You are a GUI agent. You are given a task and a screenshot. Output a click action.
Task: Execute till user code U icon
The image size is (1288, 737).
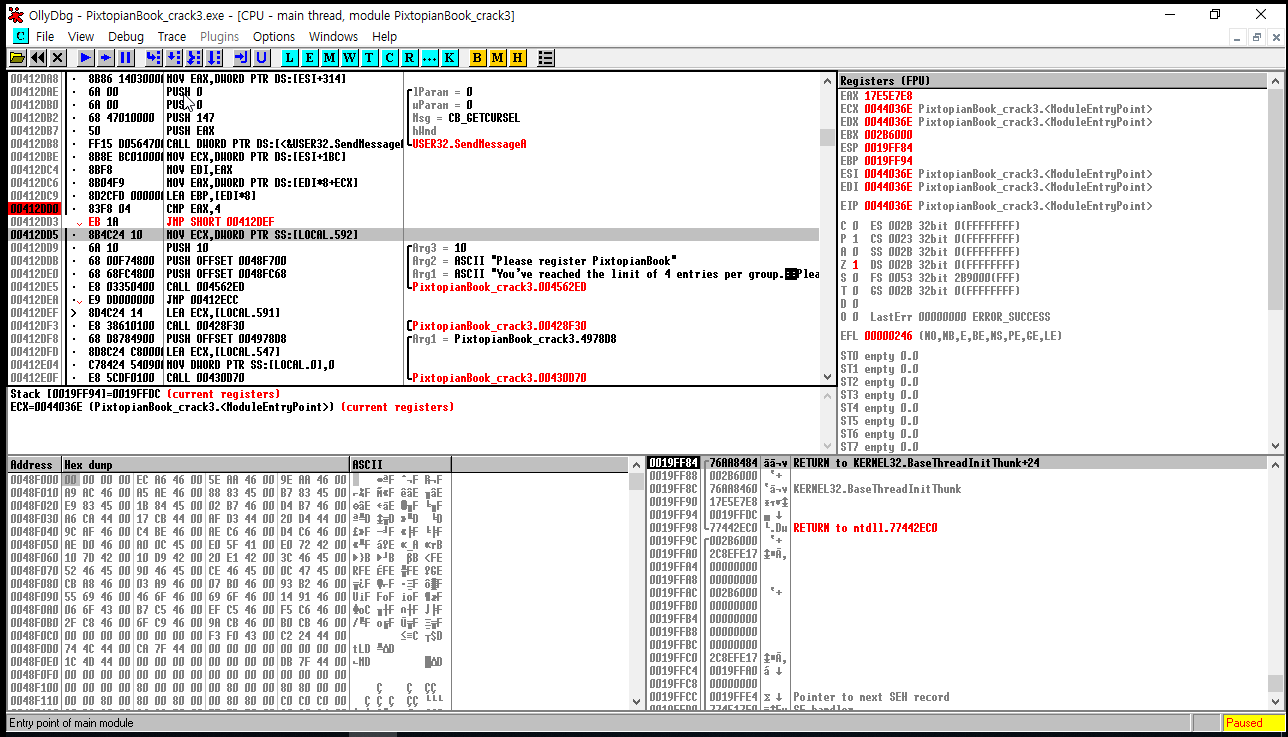tap(262, 58)
